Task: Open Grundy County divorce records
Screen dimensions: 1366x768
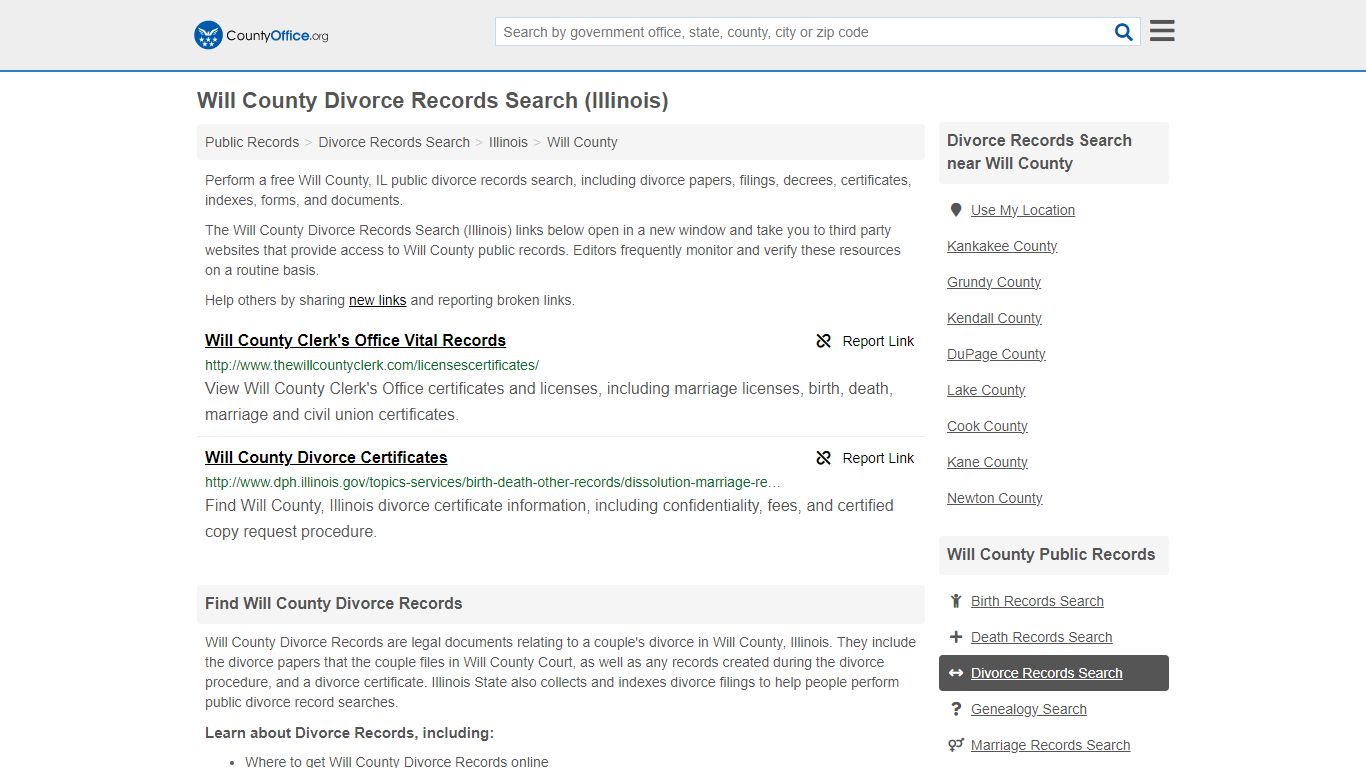Action: (994, 282)
